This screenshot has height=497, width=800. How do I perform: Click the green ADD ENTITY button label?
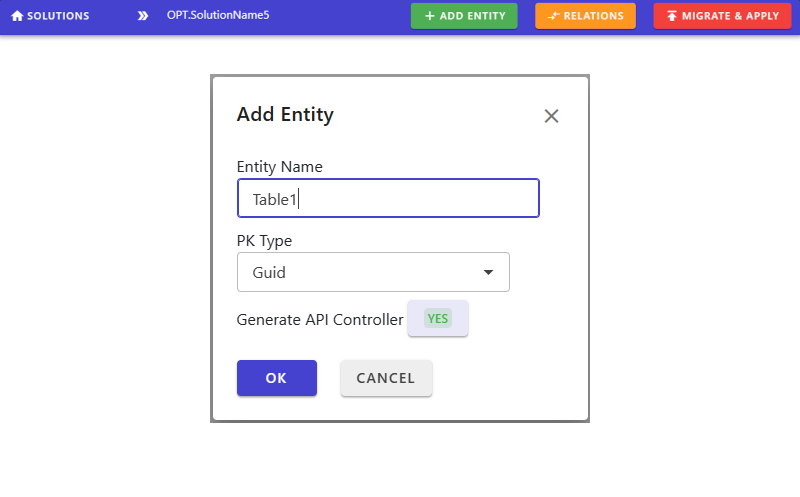[472, 16]
